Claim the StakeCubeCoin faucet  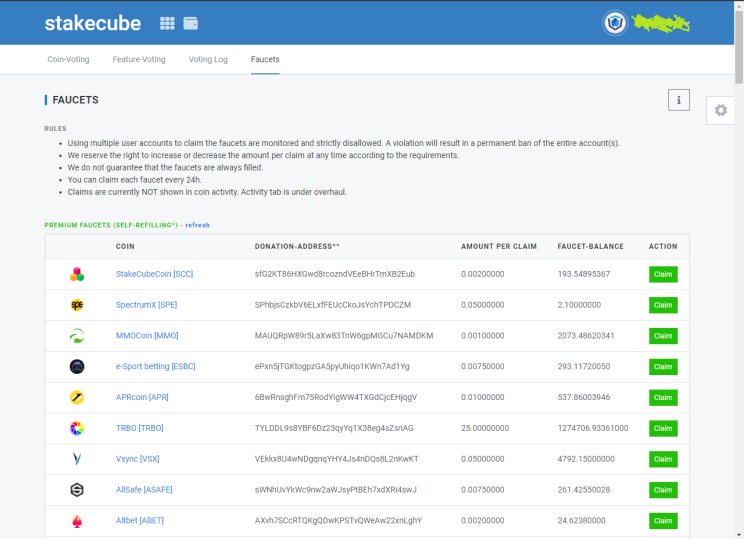pyautogui.click(x=663, y=274)
